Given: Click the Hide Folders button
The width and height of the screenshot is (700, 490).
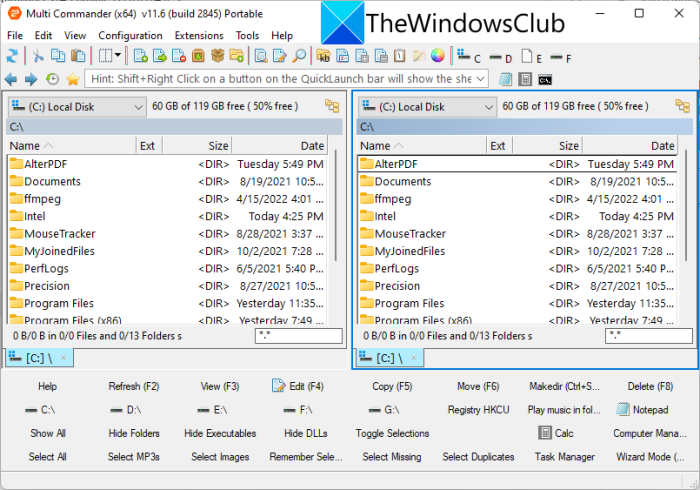Looking at the screenshot, I should coord(133,433).
